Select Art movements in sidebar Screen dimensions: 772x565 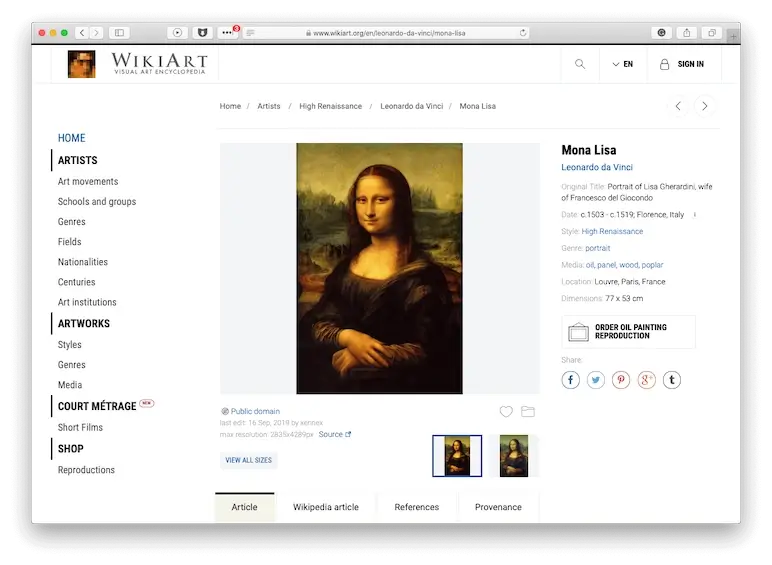pos(88,182)
